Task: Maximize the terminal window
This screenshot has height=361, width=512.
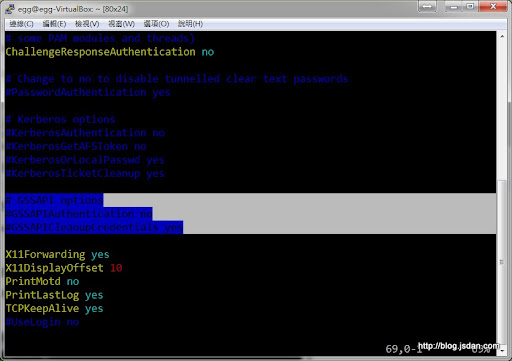Action: pos(470,6)
